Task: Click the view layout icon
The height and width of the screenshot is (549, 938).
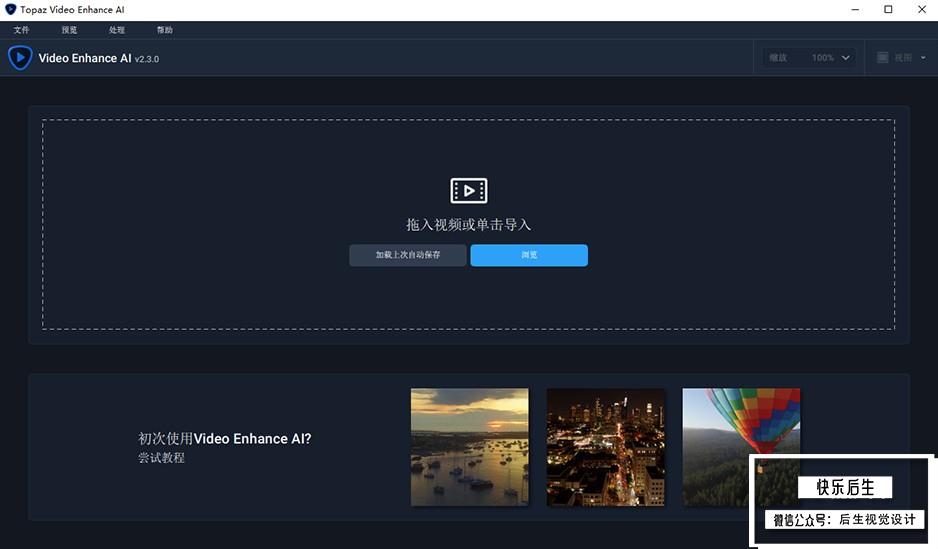Action: (882, 57)
